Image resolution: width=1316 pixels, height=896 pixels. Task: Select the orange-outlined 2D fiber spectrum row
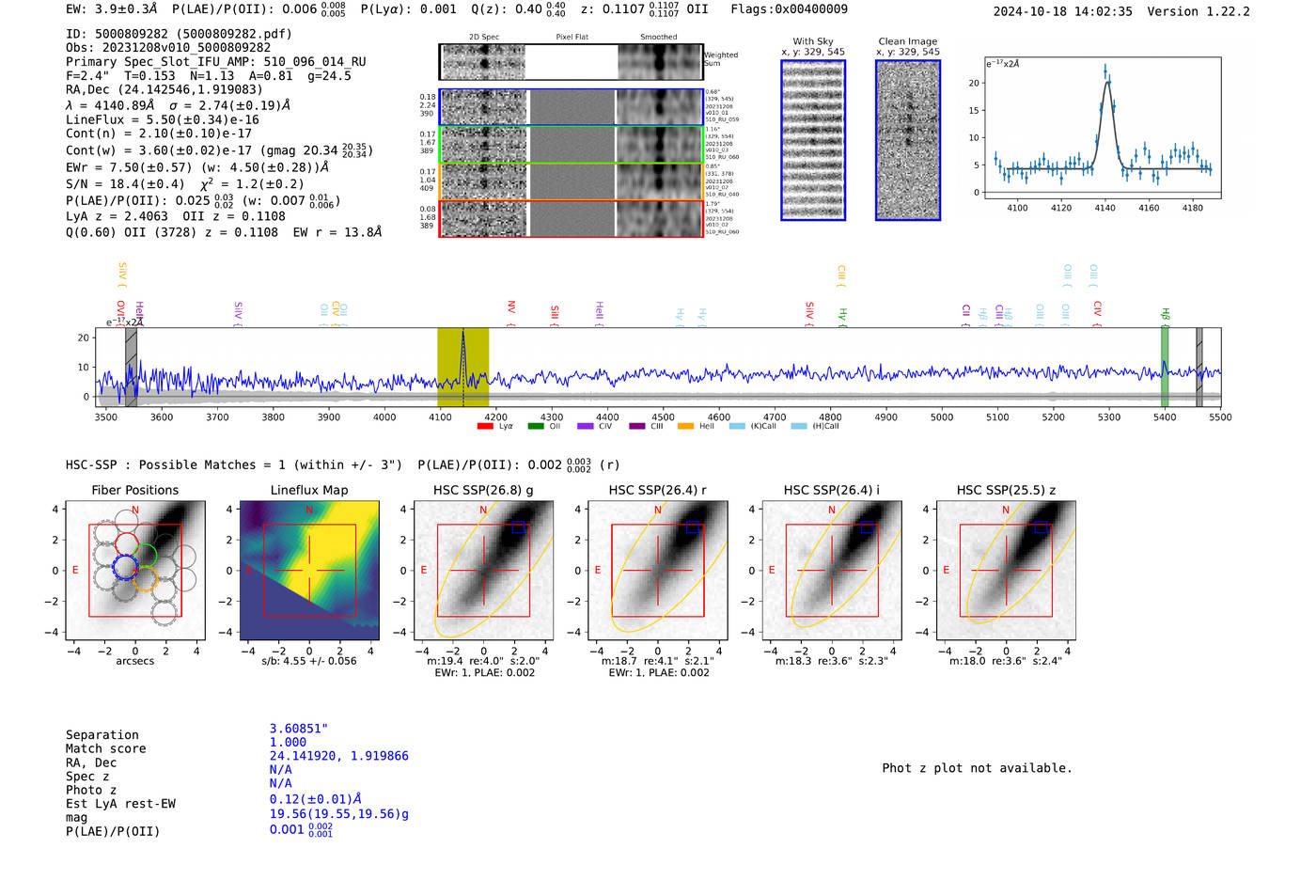[x=571, y=181]
